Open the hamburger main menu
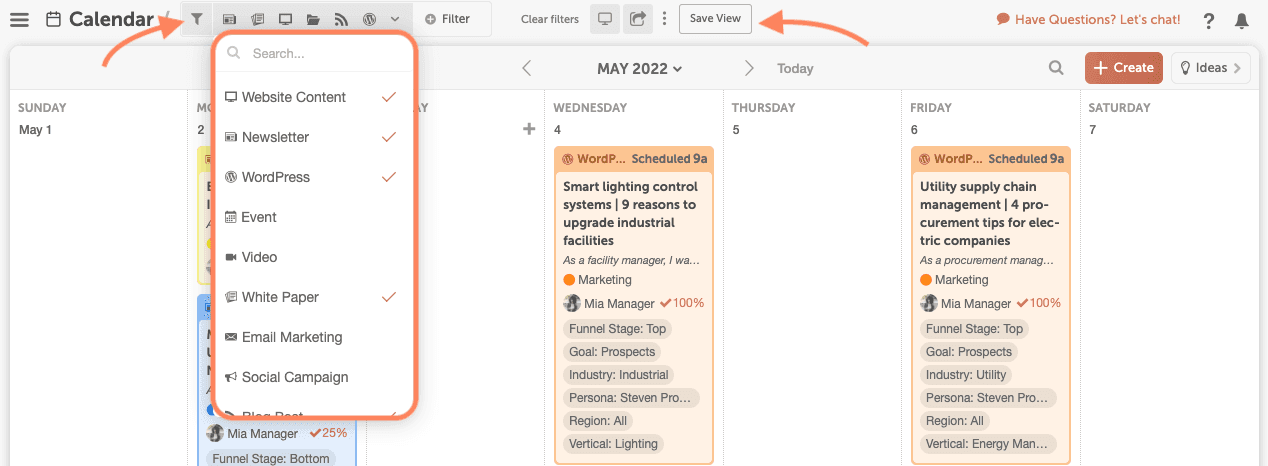 pyautogui.click(x=19, y=19)
